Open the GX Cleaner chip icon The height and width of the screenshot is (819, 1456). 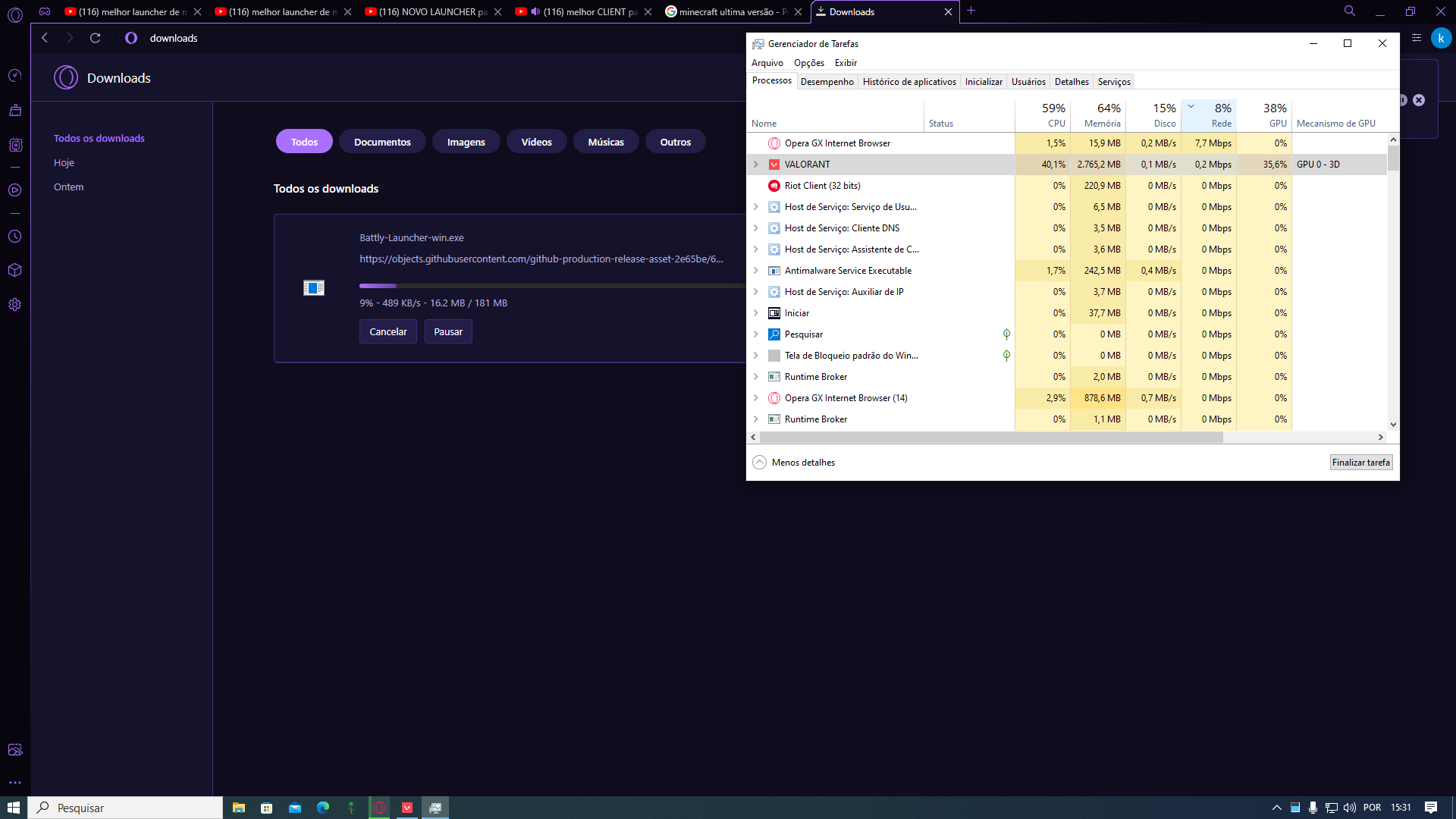tap(14, 145)
